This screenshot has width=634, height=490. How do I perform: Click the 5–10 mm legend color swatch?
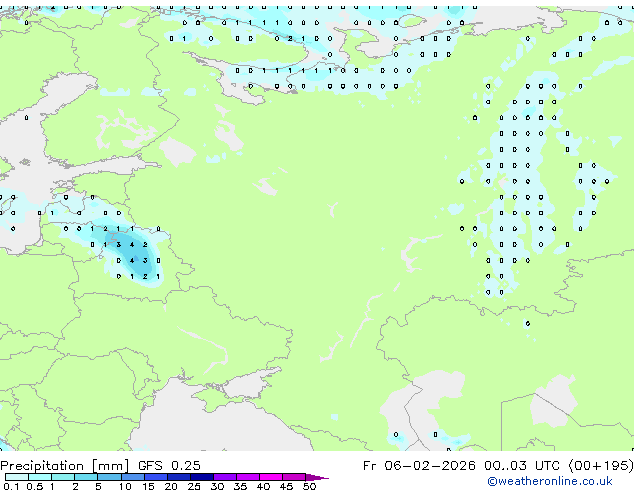click(109, 477)
